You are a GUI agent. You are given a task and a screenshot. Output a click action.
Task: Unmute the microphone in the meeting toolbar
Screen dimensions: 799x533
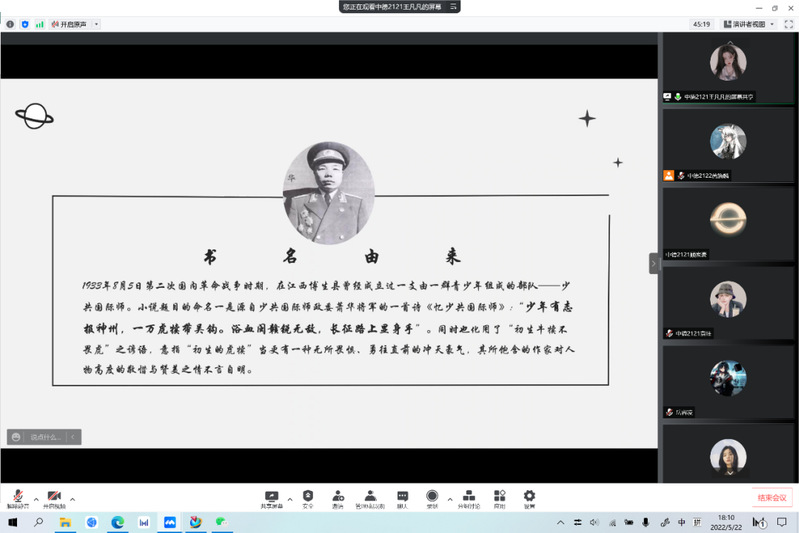click(x=17, y=497)
